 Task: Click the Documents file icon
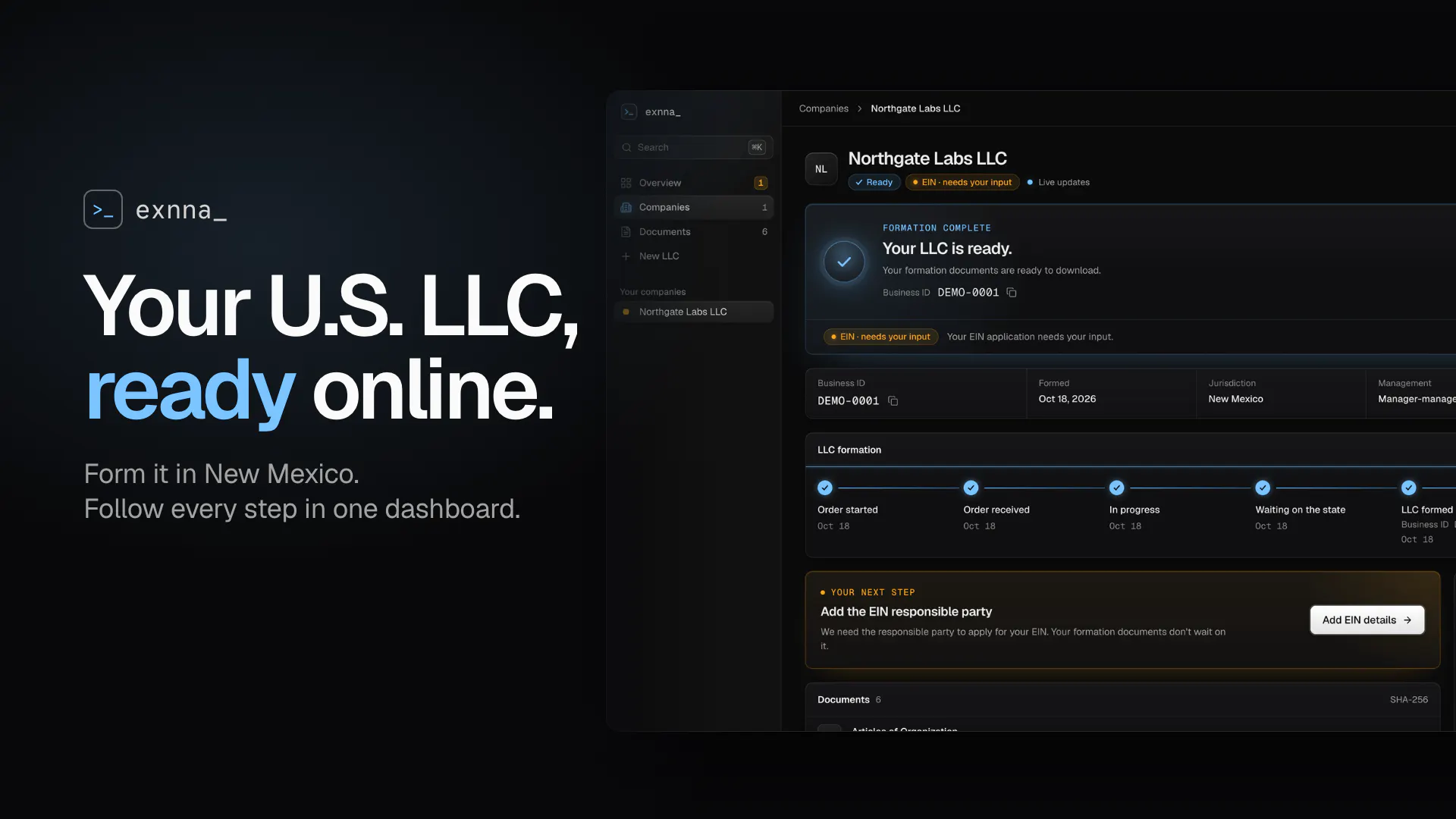pos(626,231)
